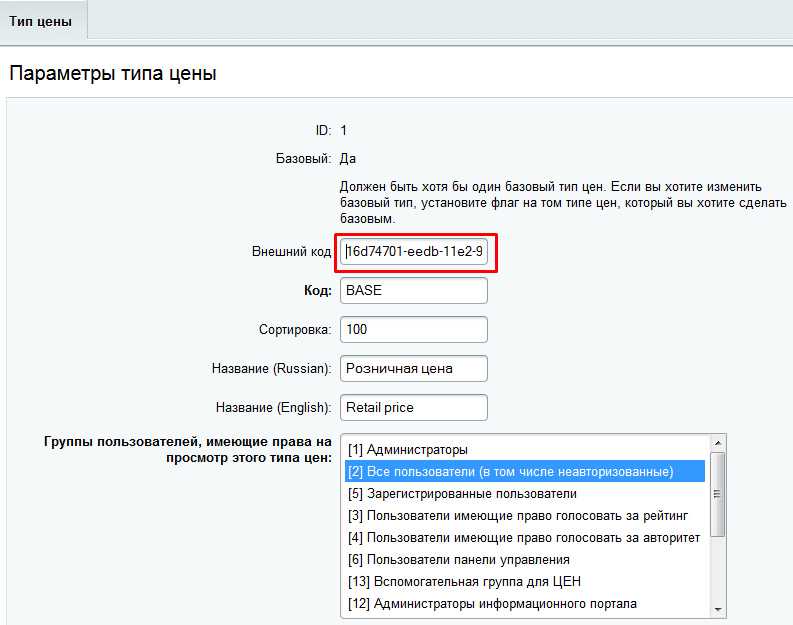Pick the 'право голосовать за авторитет' group
793x625 pixels.
pos(524,538)
